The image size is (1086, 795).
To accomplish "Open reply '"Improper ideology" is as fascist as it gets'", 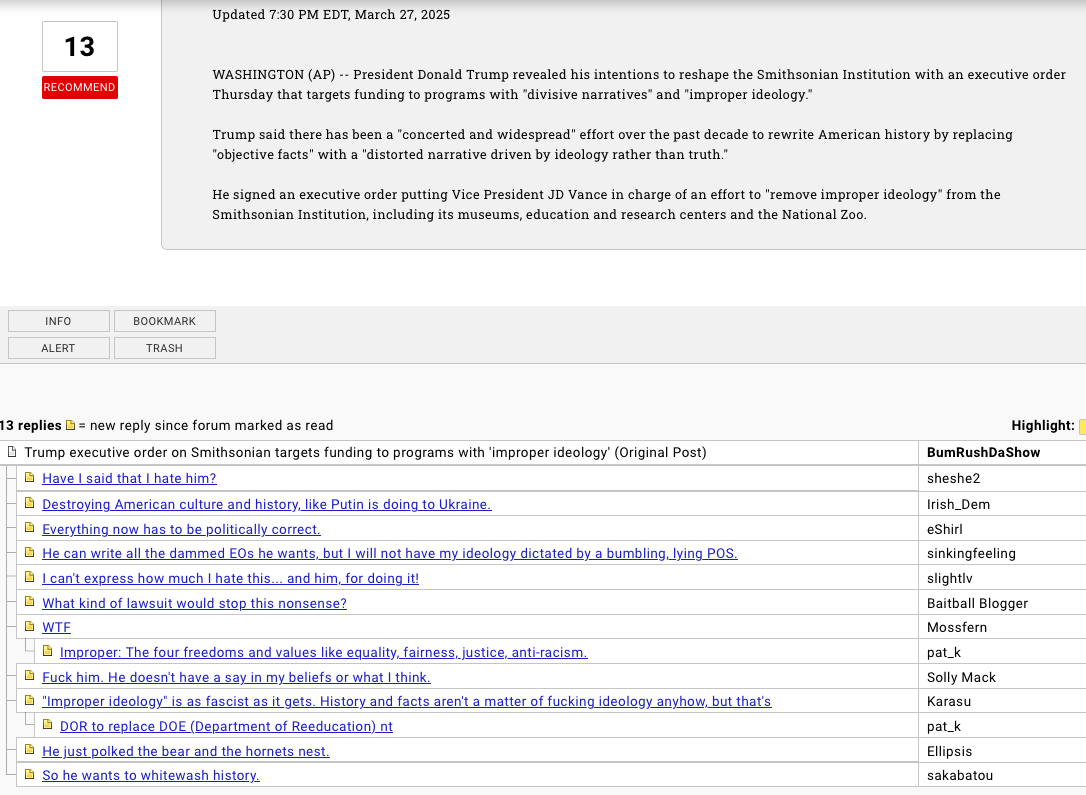I will pyautogui.click(x=407, y=702).
